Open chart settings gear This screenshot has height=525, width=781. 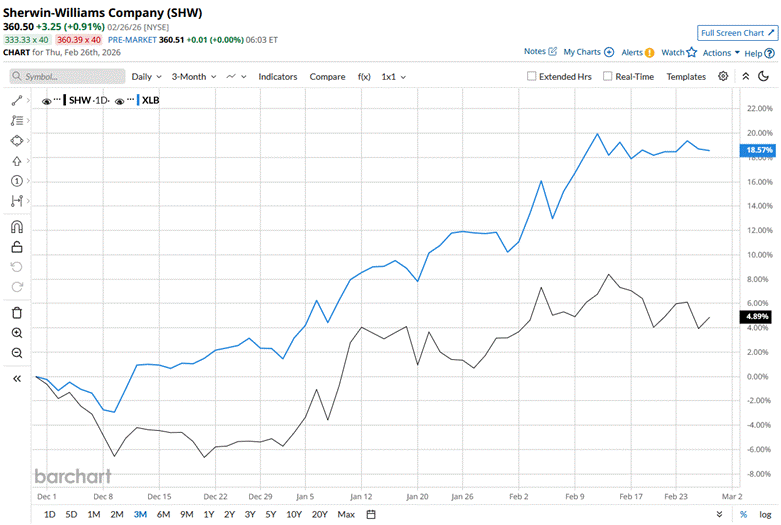pyautogui.click(x=723, y=76)
